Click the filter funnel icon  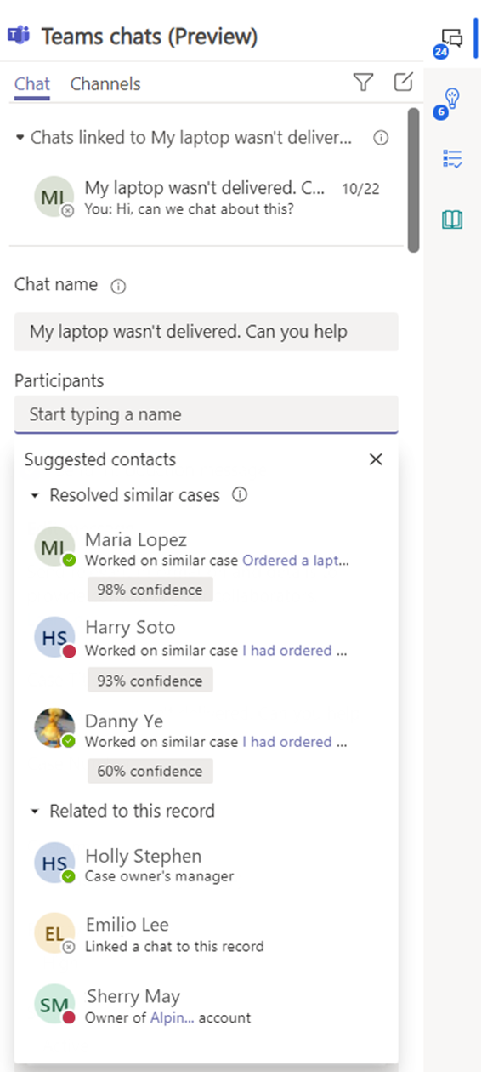[363, 83]
